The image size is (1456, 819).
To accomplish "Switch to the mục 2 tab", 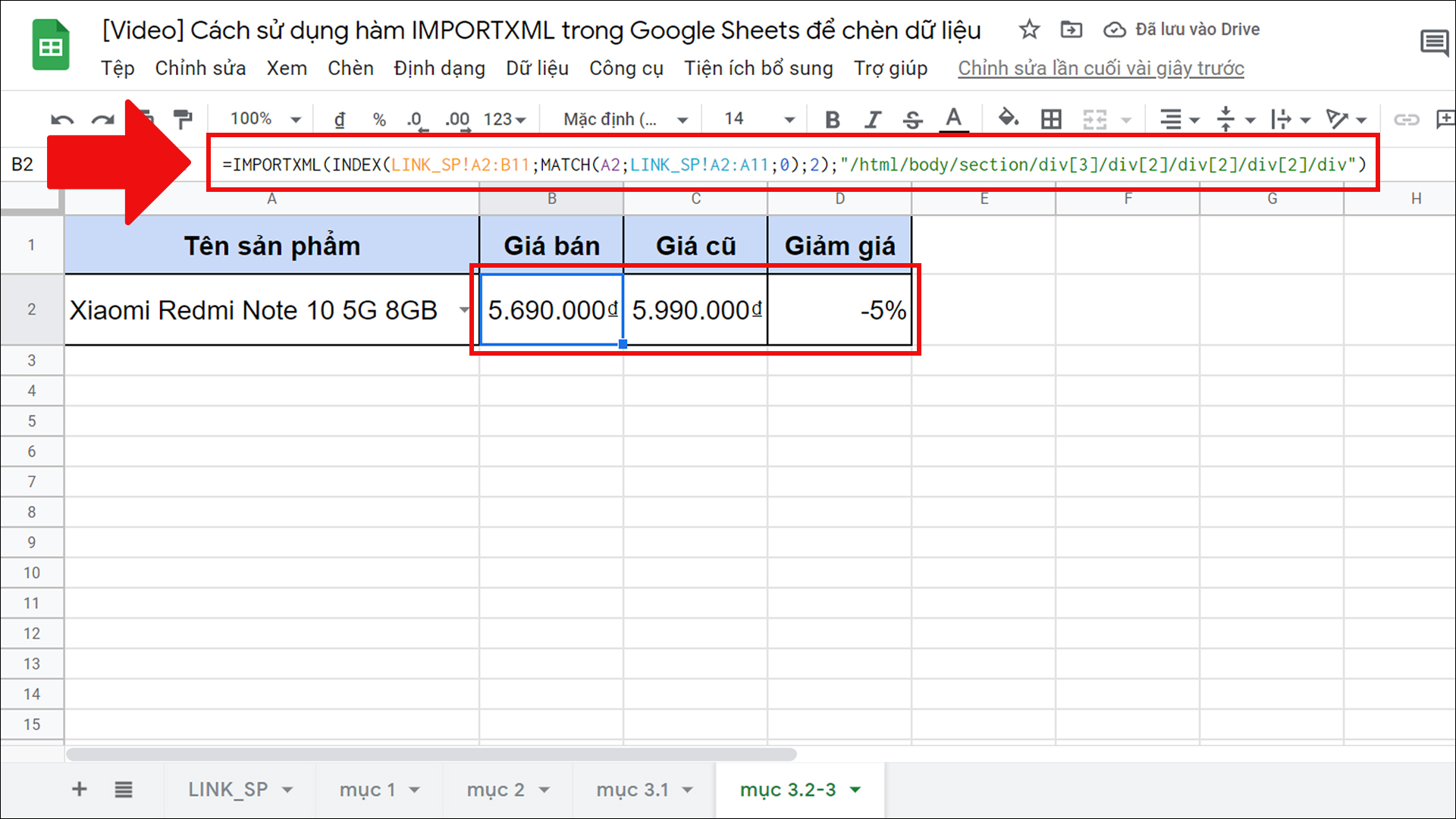I will point(495,789).
